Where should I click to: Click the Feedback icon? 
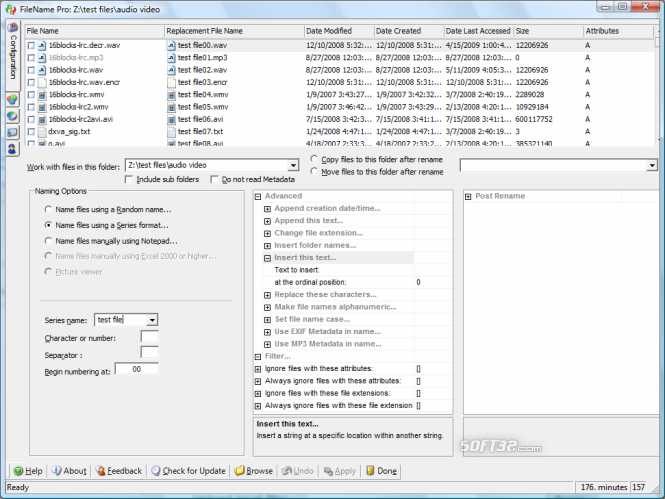(101, 471)
